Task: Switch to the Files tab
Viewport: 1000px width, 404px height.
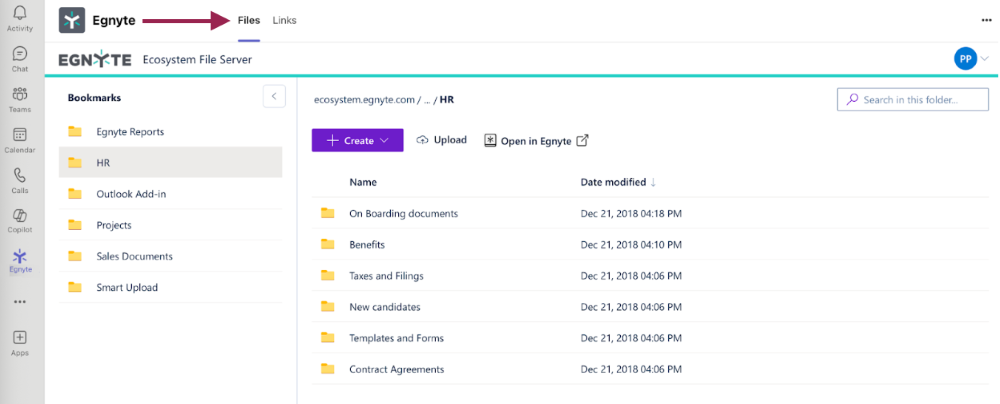Action: click(x=249, y=20)
